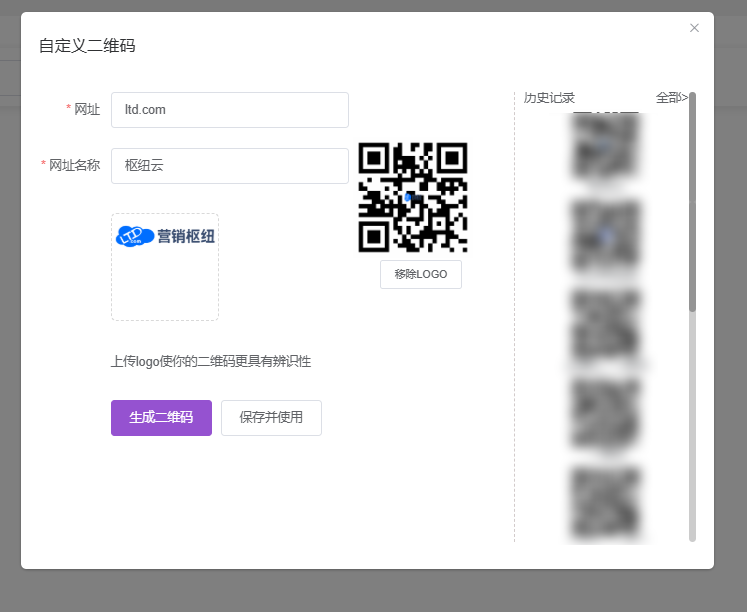The image size is (747, 612).
Task: Select the fourth blurred history QR thumbnail
Action: (605, 414)
